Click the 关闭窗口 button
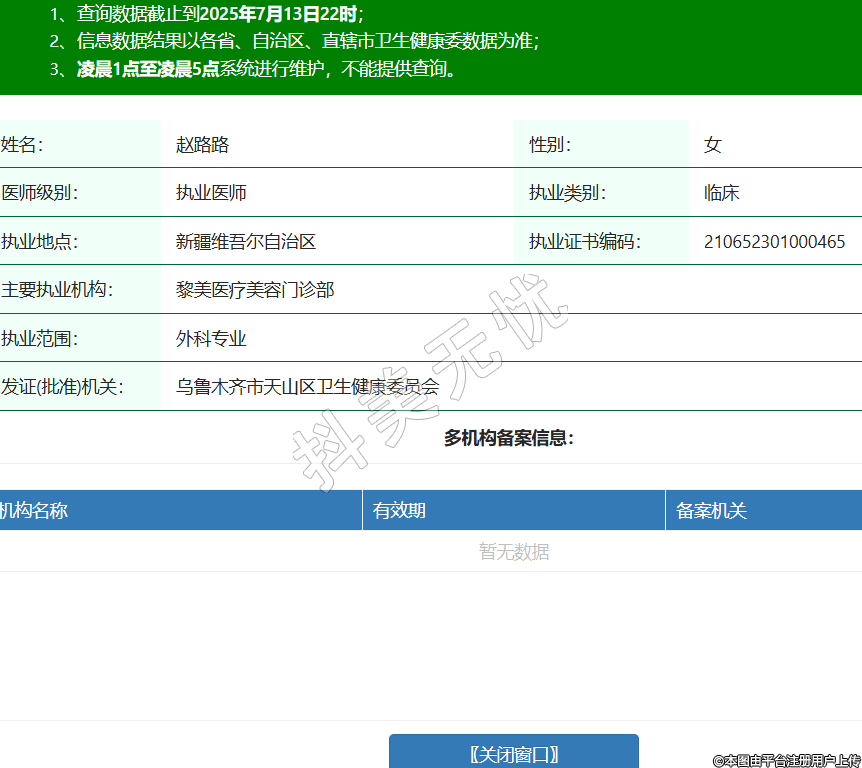This screenshot has height=768, width=862. [513, 753]
